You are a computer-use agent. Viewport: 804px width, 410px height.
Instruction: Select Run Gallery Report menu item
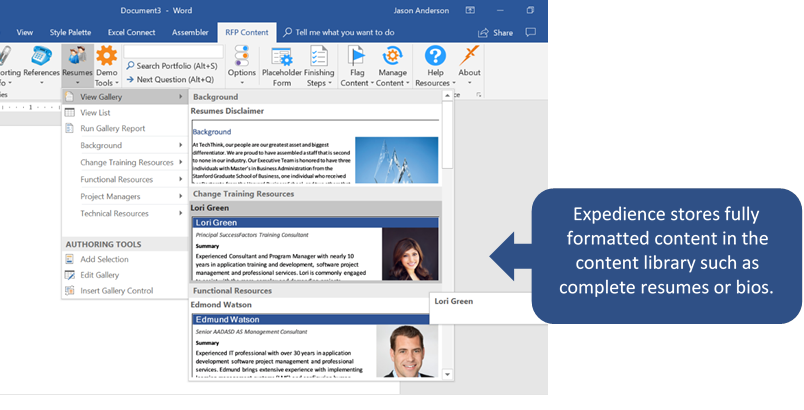(112, 128)
